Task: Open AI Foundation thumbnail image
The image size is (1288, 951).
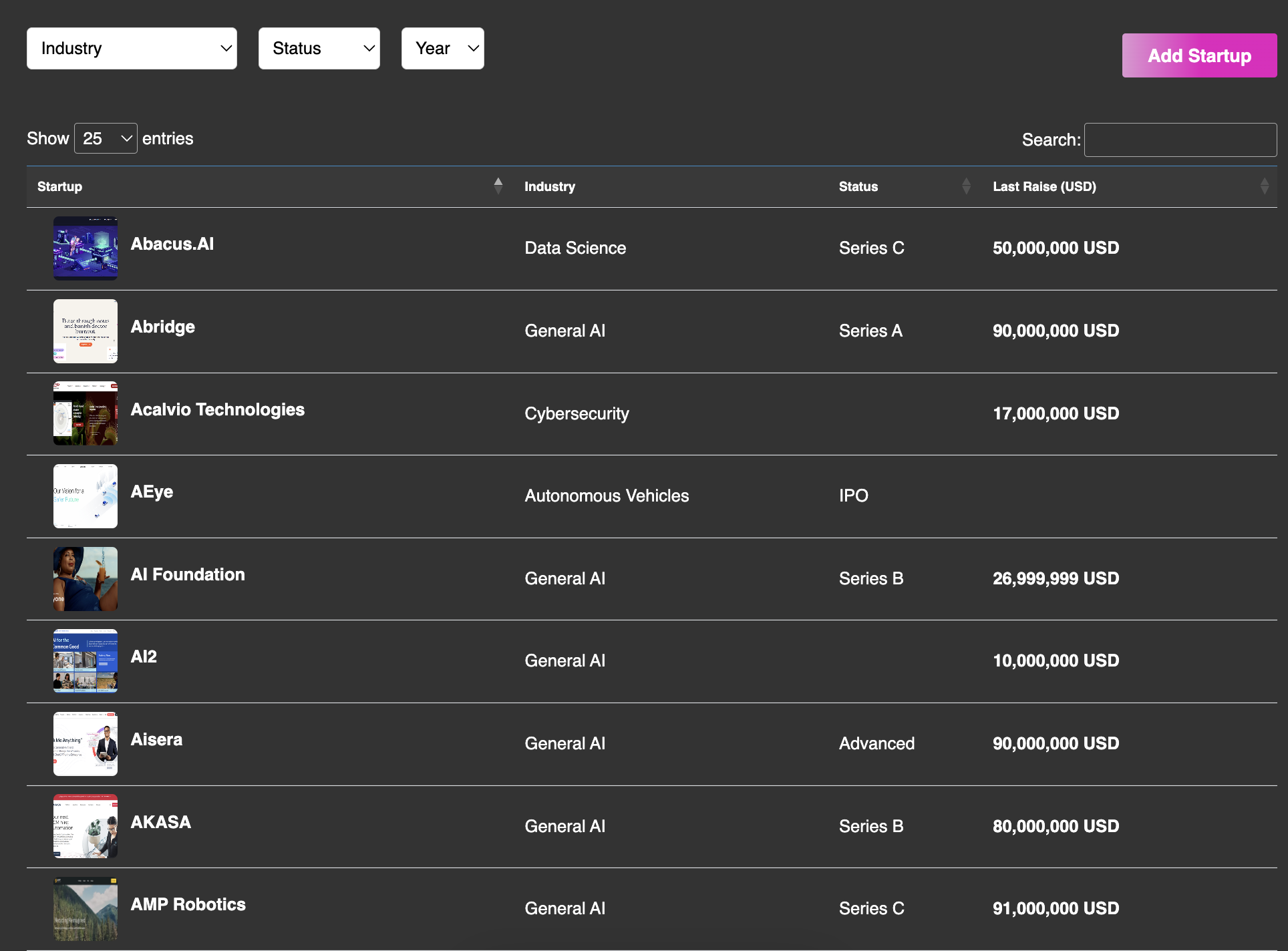Action: tap(86, 579)
